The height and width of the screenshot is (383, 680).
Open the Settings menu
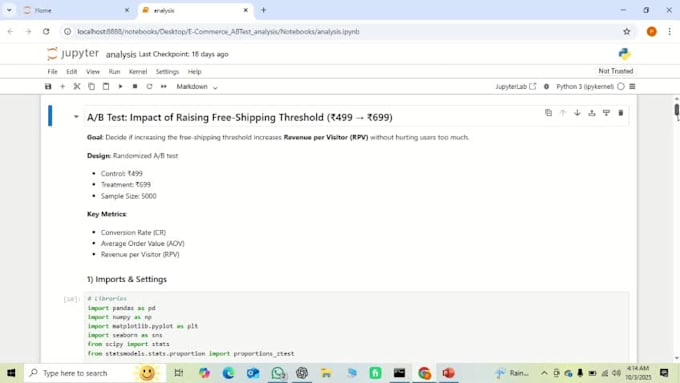point(167,72)
